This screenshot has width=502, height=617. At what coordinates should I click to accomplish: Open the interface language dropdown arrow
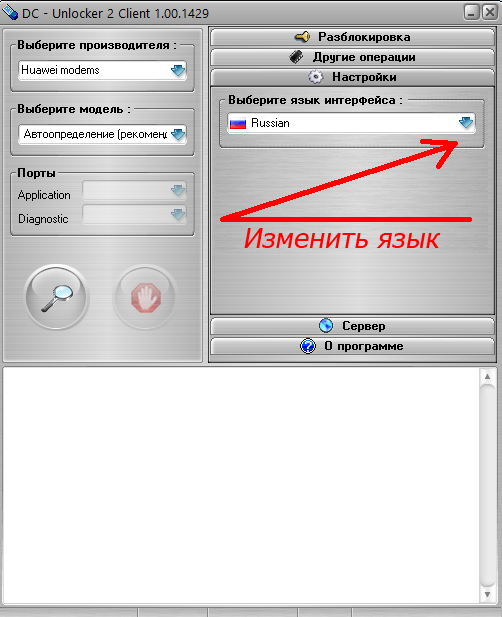[466, 123]
